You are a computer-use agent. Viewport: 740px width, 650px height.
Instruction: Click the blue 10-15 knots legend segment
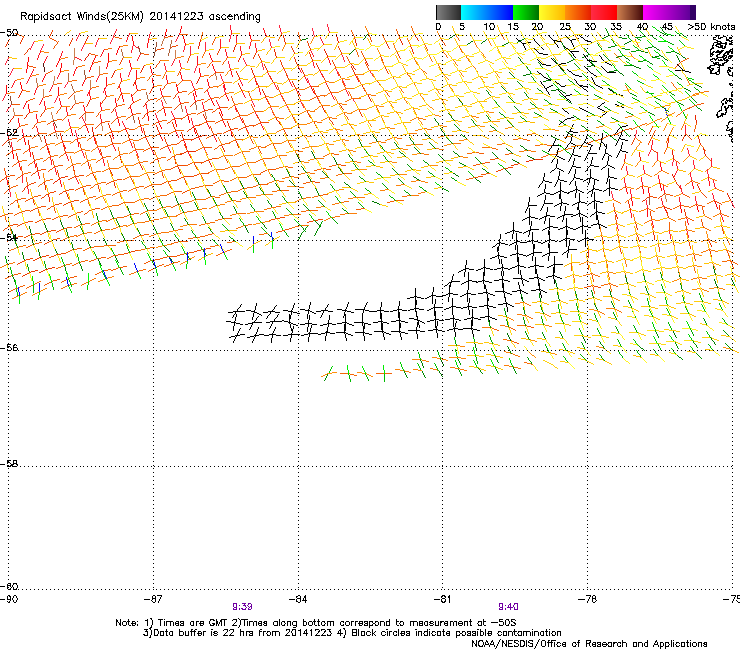coord(500,12)
